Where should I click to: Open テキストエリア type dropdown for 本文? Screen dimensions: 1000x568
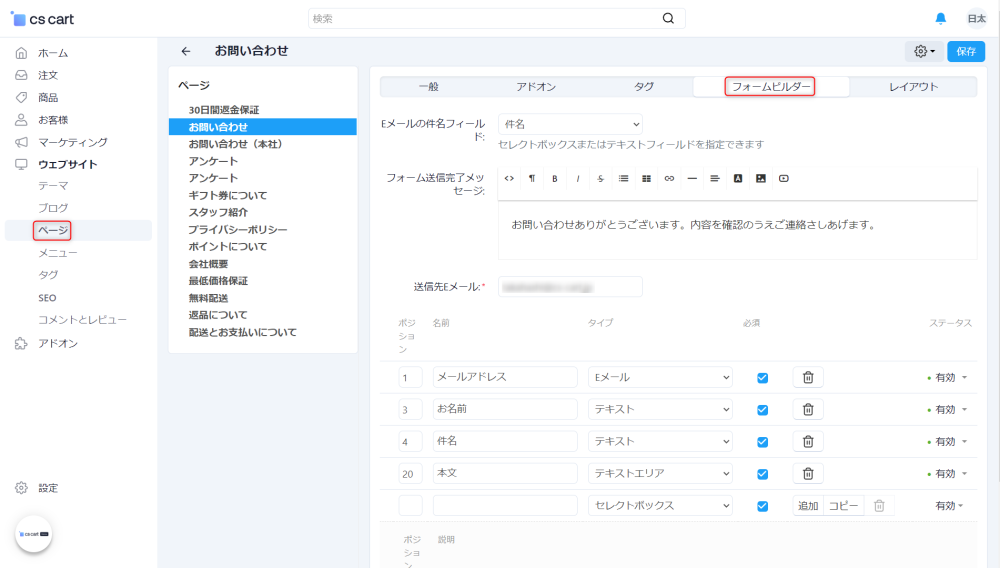[x=660, y=474]
